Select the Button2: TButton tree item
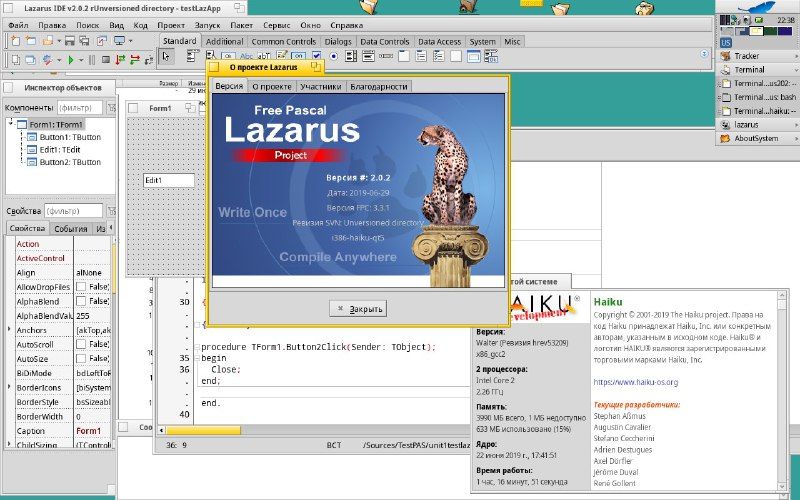The image size is (800, 500). [70, 162]
